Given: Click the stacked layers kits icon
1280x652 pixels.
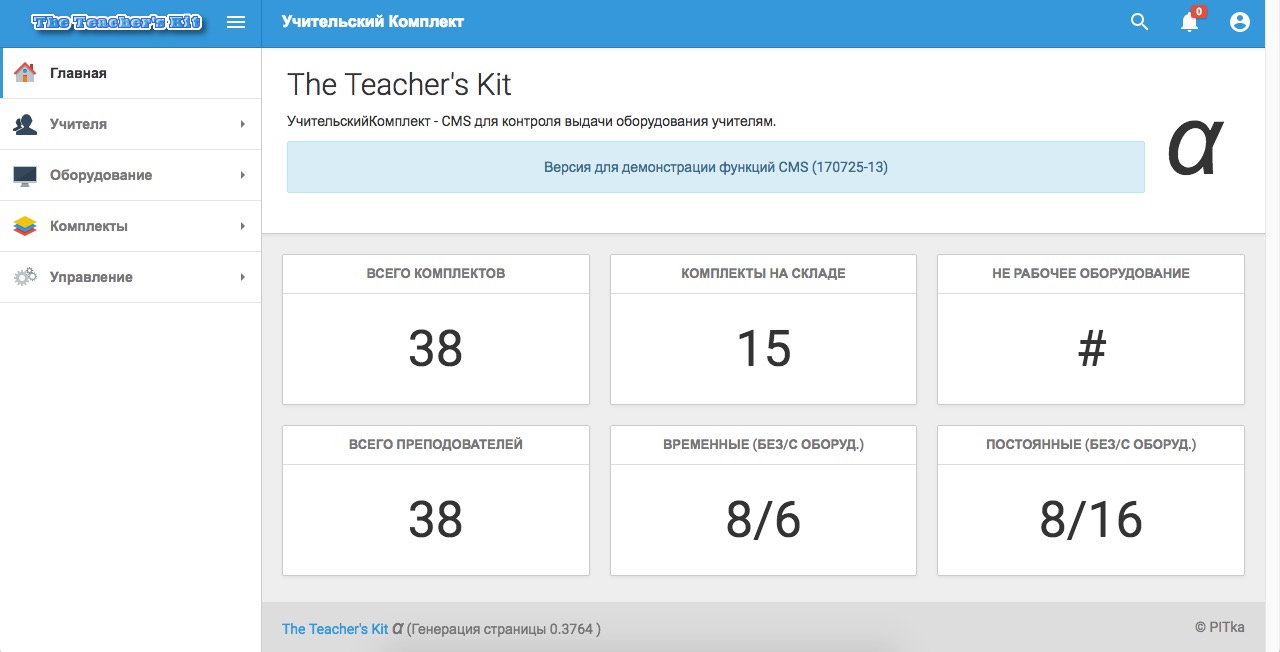Looking at the screenshot, I should pos(25,226).
